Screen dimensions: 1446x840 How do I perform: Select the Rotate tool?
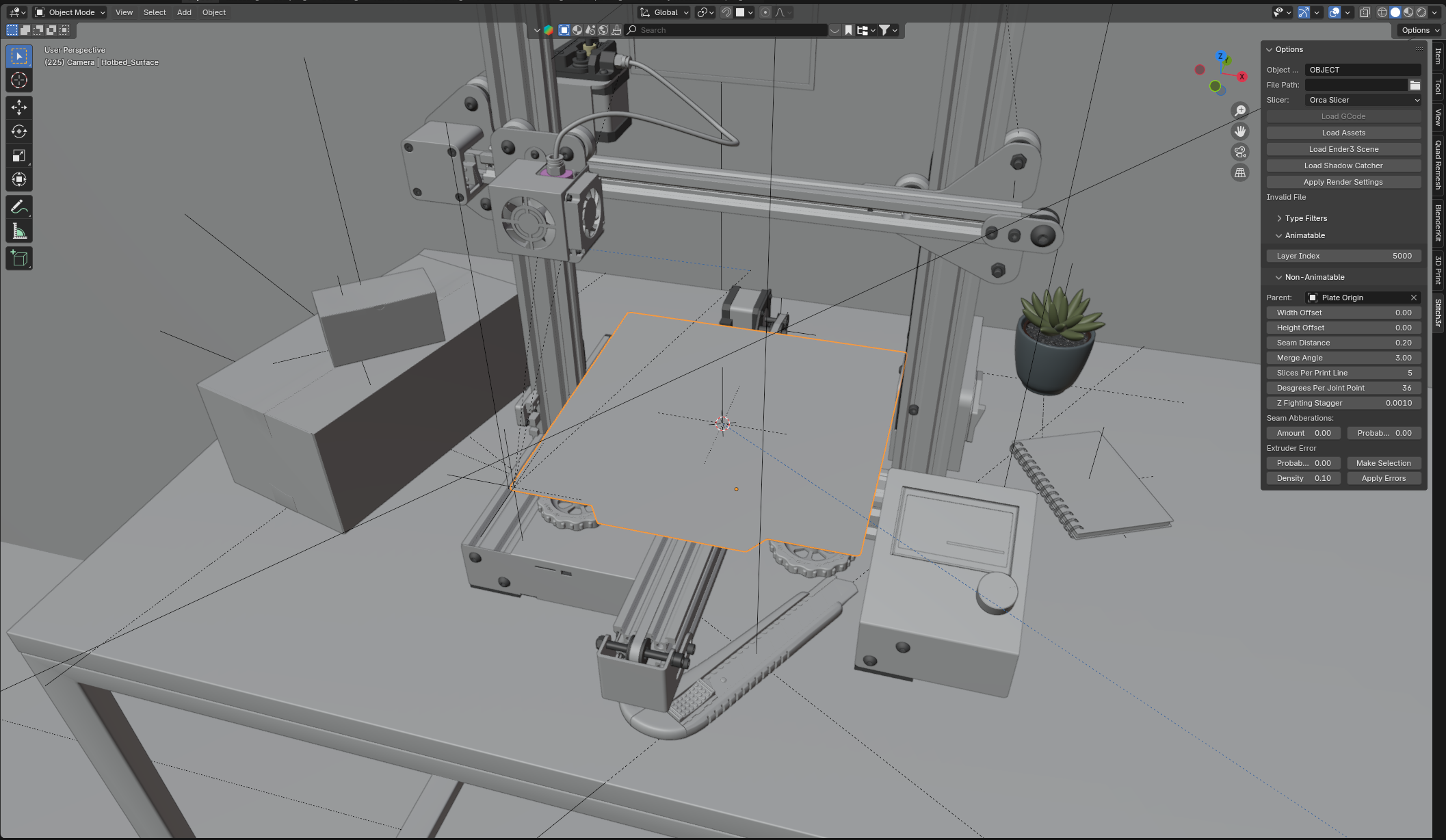tap(19, 131)
